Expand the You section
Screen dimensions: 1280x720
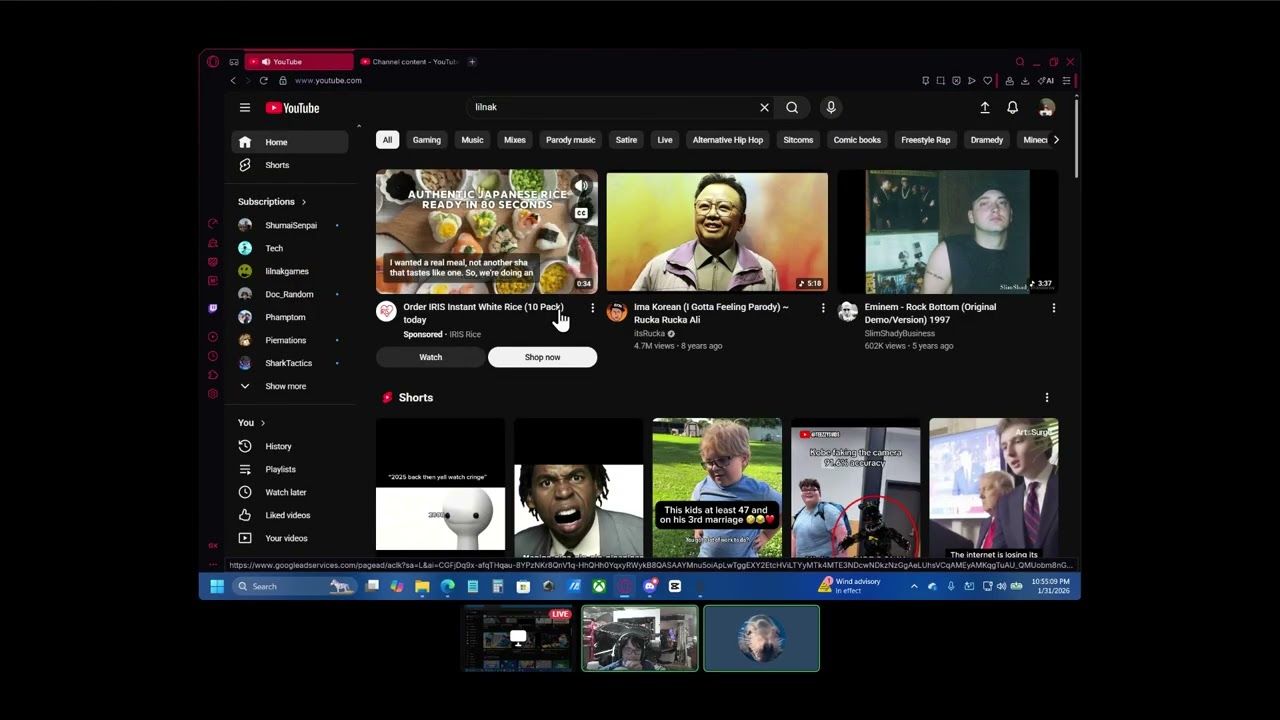(x=251, y=423)
